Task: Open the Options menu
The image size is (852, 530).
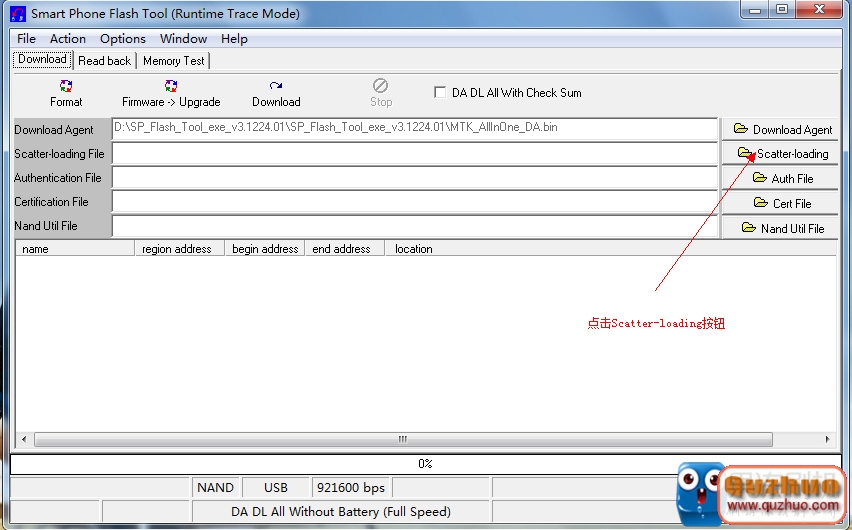Action: coord(123,39)
